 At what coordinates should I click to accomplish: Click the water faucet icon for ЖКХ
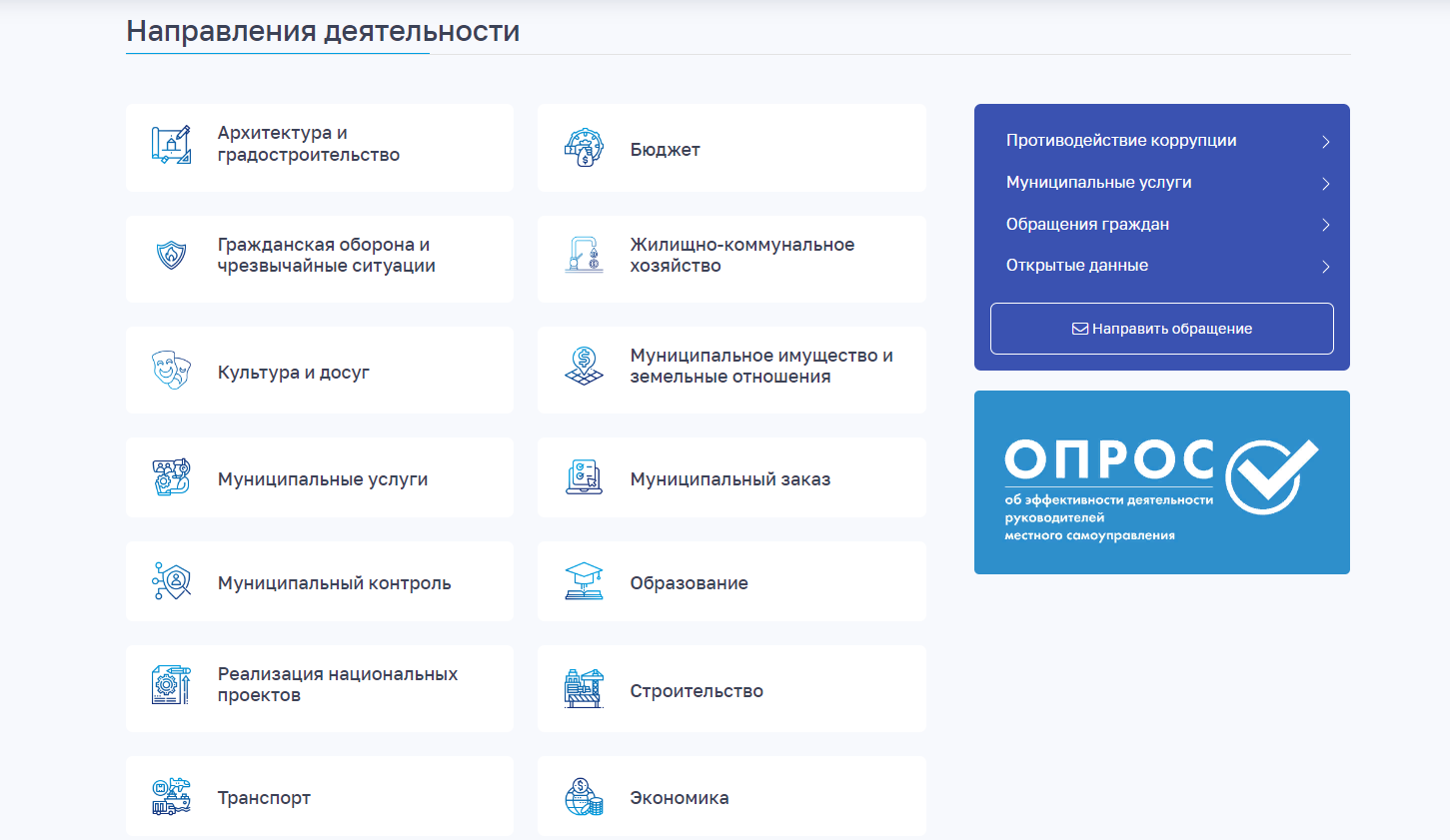(x=584, y=256)
